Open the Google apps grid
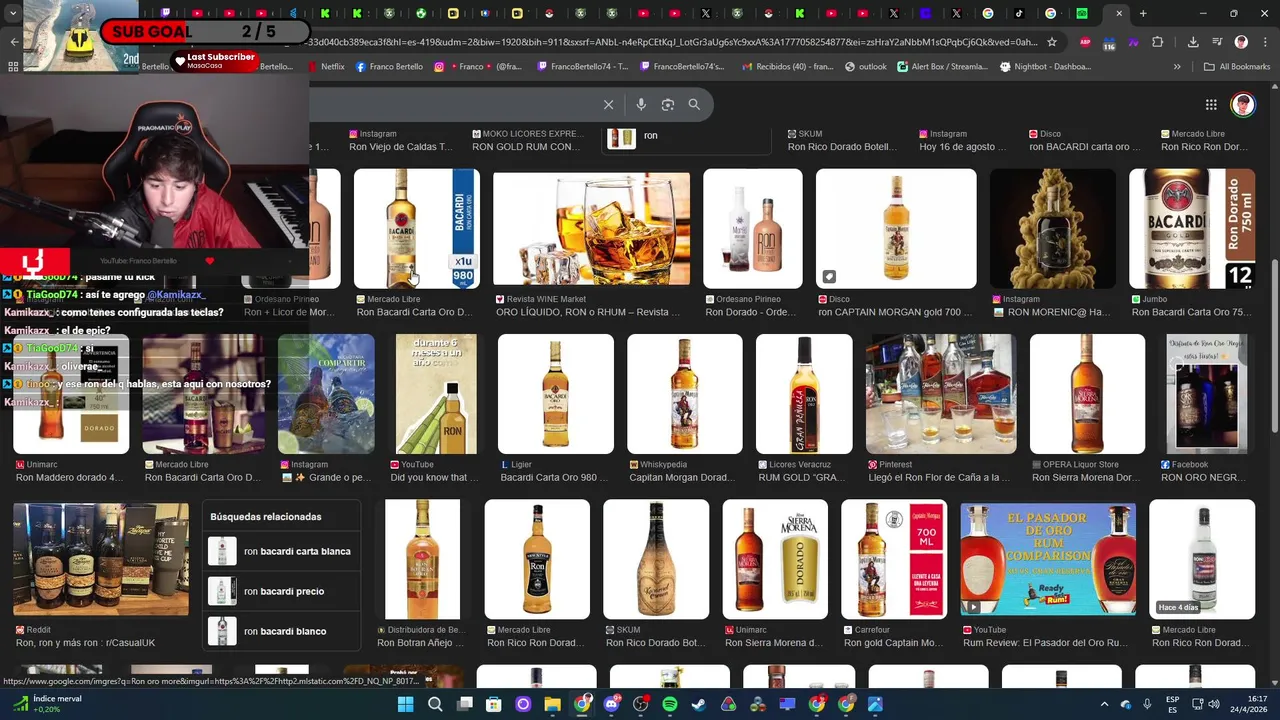Screen dimensions: 1280x720 (x=1211, y=104)
